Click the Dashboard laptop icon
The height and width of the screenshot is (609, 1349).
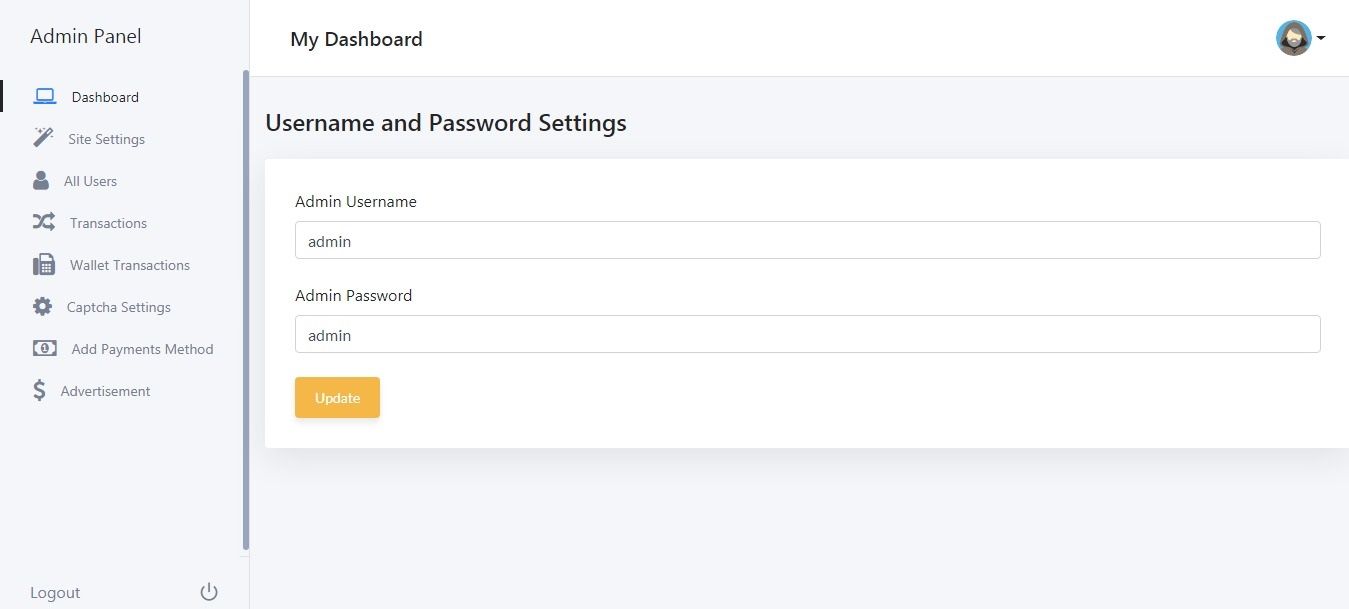[44, 97]
